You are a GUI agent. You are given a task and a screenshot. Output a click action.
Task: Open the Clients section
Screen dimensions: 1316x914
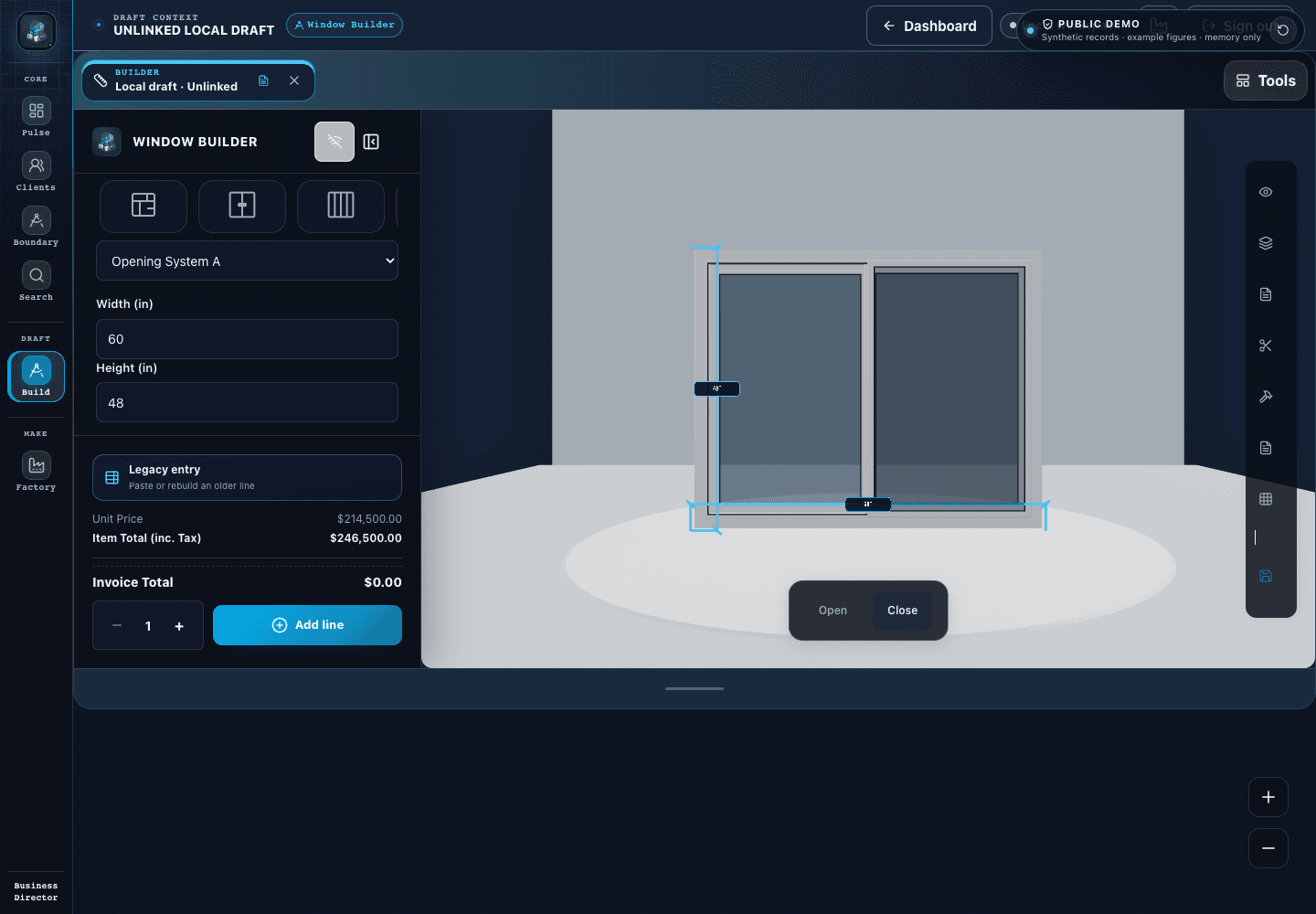(36, 171)
